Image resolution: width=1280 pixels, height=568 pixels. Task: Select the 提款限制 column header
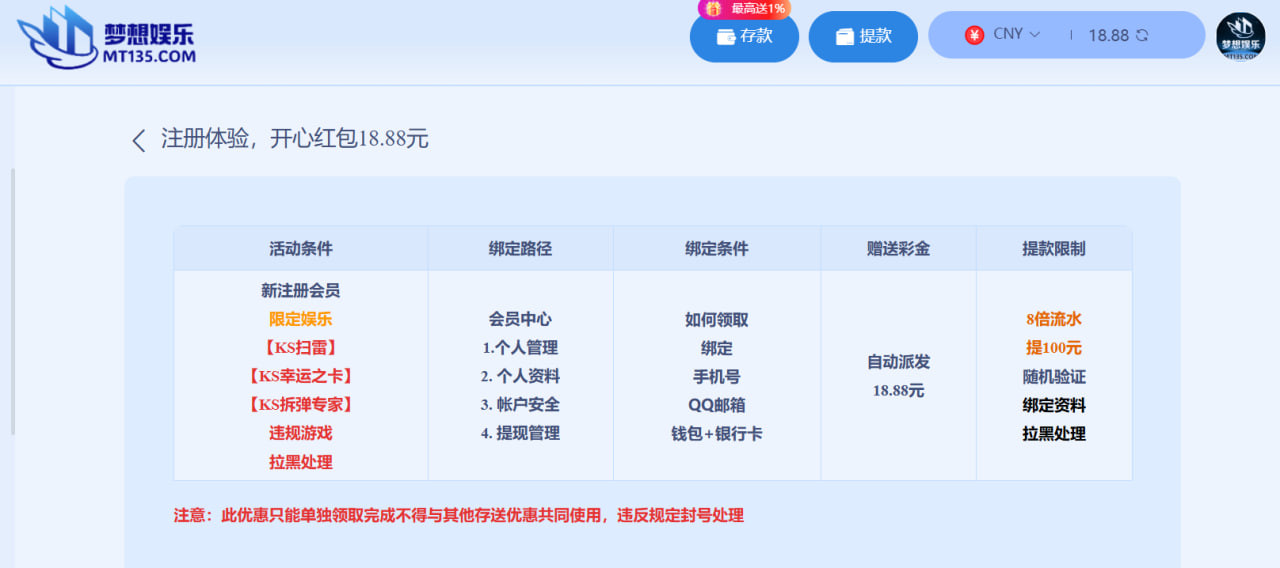[1053, 249]
